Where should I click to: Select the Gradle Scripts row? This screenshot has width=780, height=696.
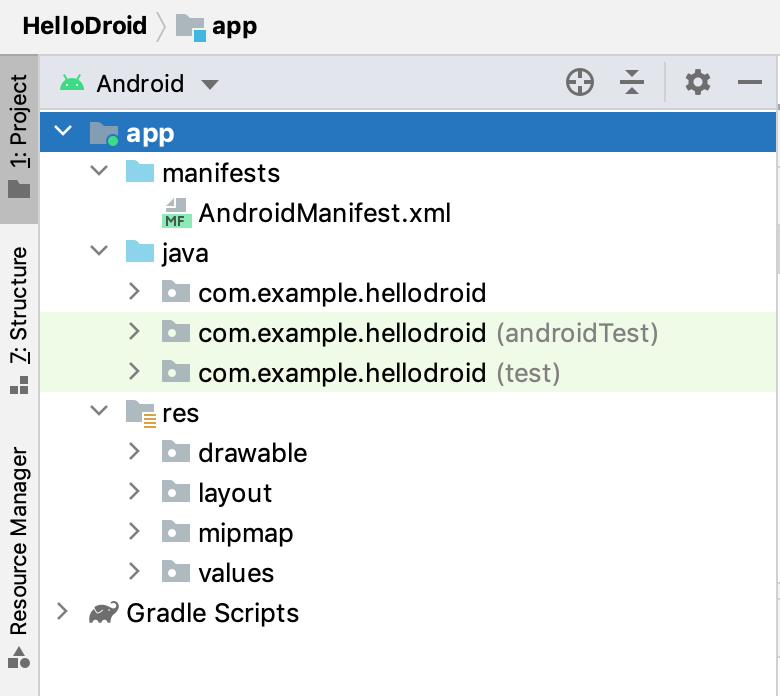(x=407, y=612)
